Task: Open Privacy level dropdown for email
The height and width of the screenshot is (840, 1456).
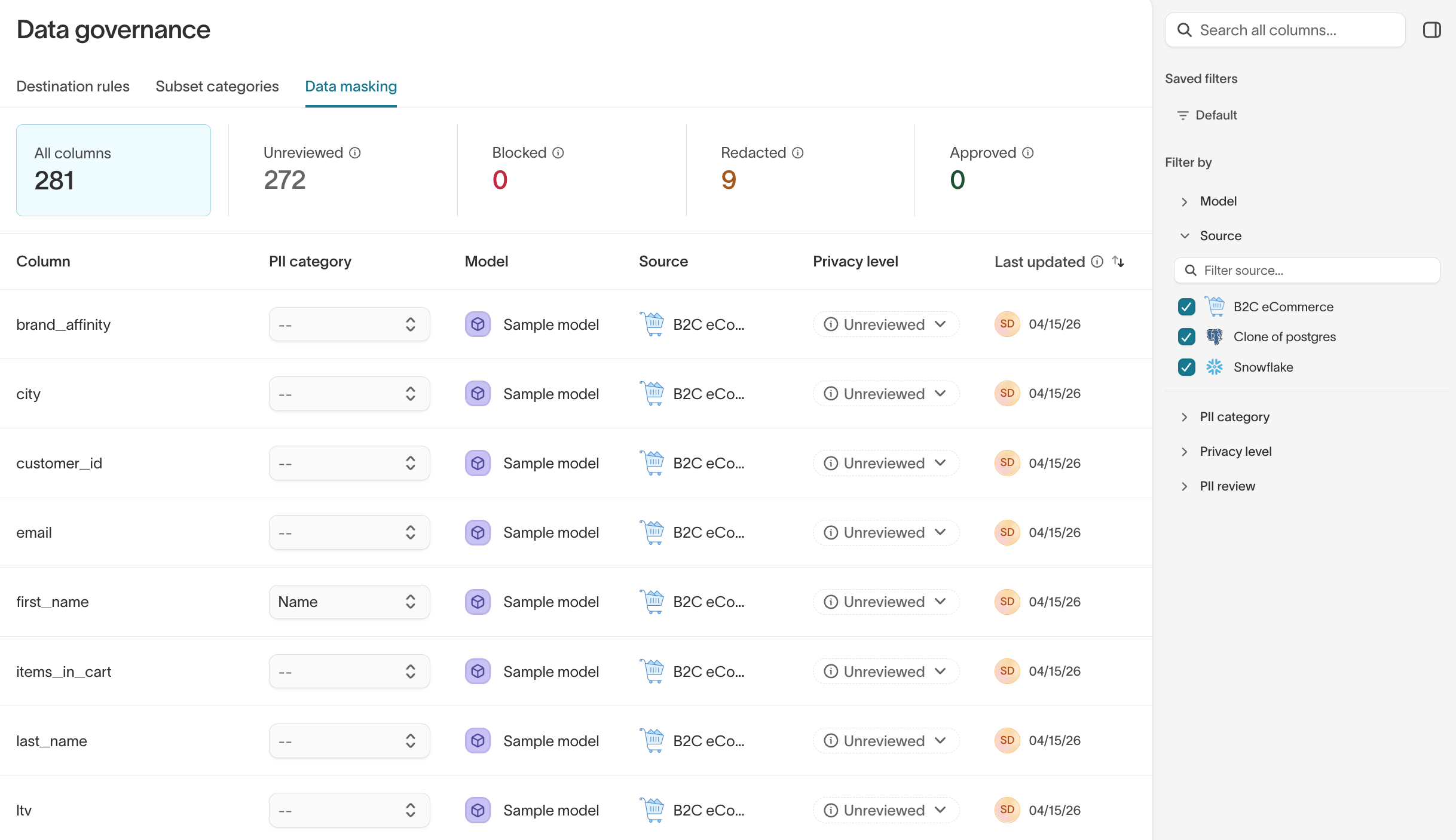Action: (x=886, y=532)
